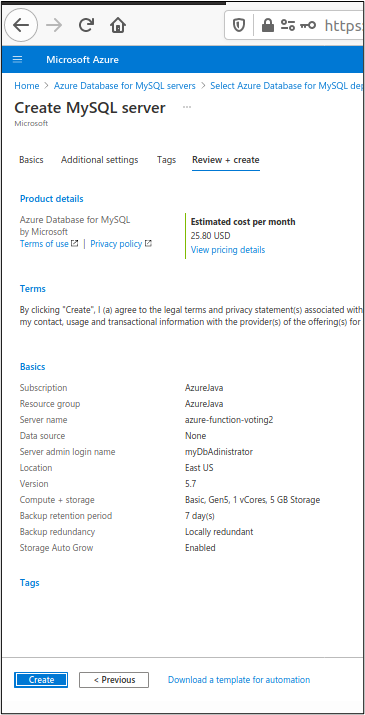This screenshot has width=365, height=715.
Task: Open the ellipsis menu beside Create MySQL server
Action: pos(187,107)
